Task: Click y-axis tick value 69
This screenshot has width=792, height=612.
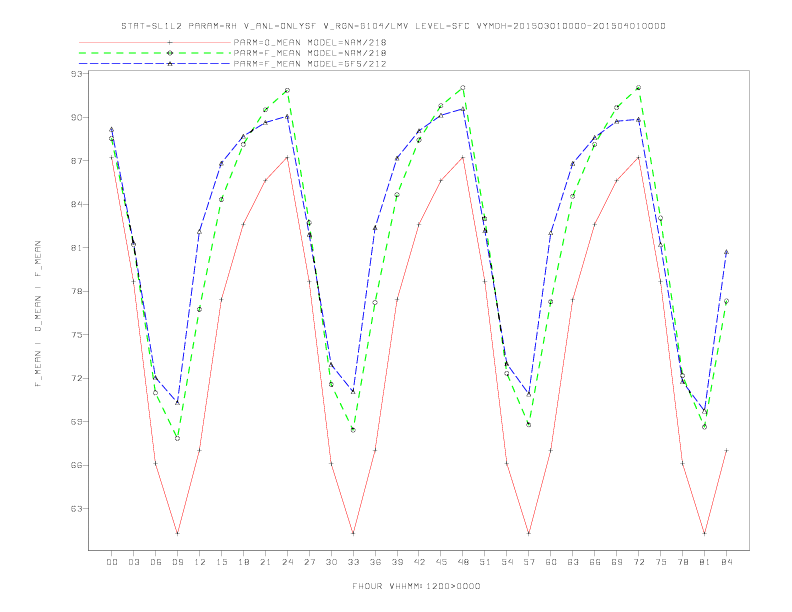Action: point(76,422)
